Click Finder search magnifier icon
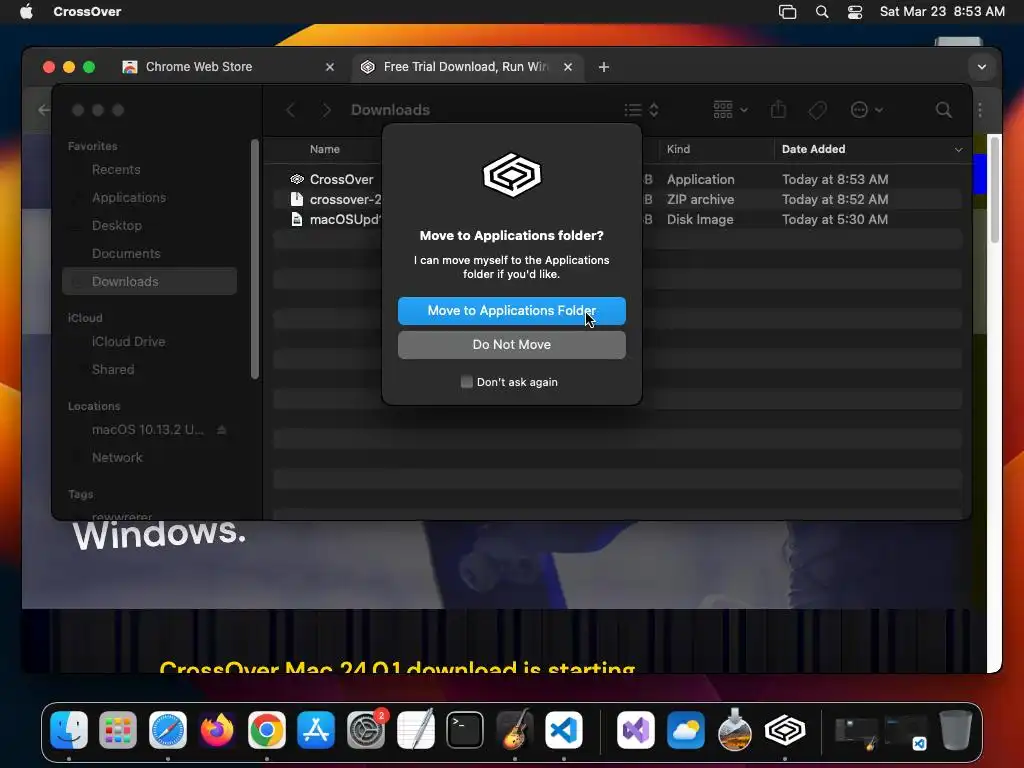 (943, 110)
